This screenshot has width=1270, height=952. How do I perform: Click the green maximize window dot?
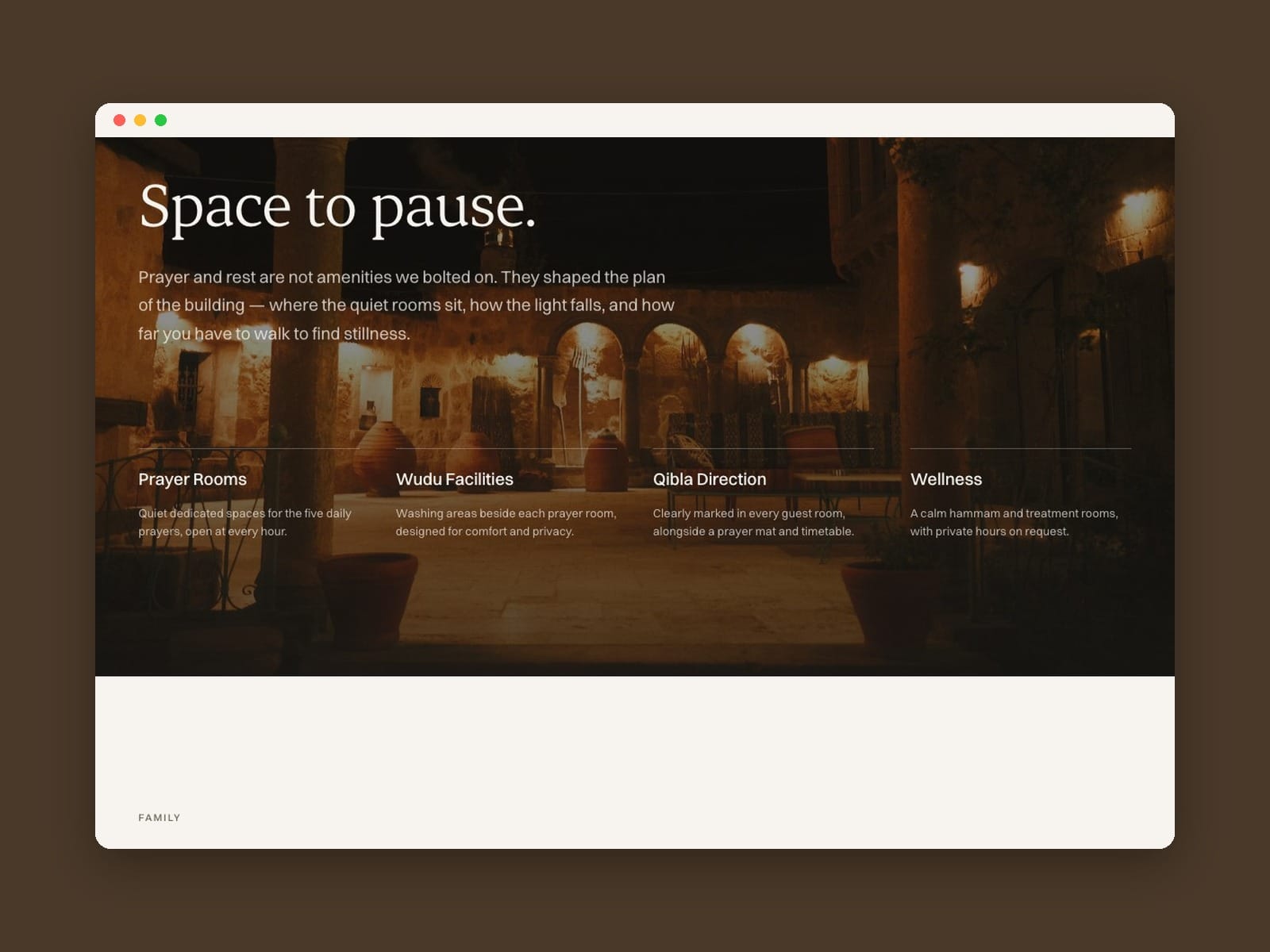pos(161,121)
